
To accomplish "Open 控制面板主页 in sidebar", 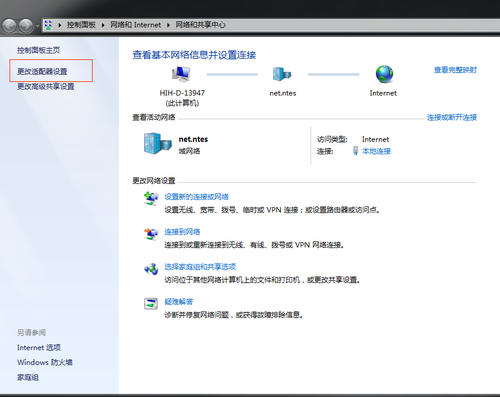I will (39, 50).
